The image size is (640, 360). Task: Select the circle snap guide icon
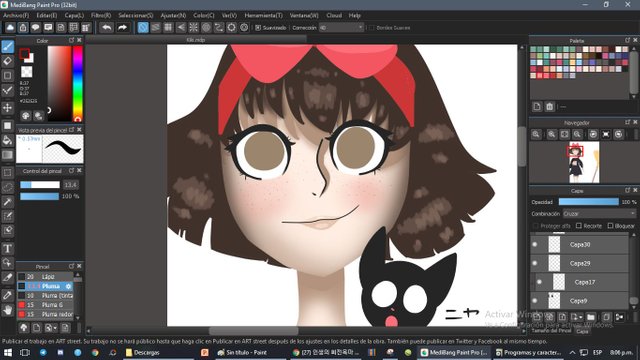tap(206, 27)
